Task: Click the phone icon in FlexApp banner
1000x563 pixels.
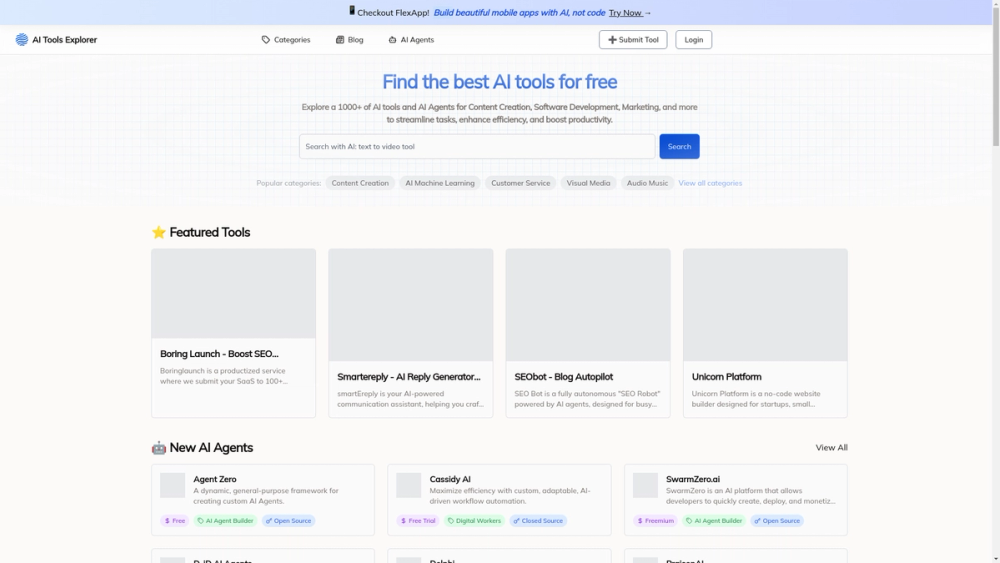Action: 351,11
